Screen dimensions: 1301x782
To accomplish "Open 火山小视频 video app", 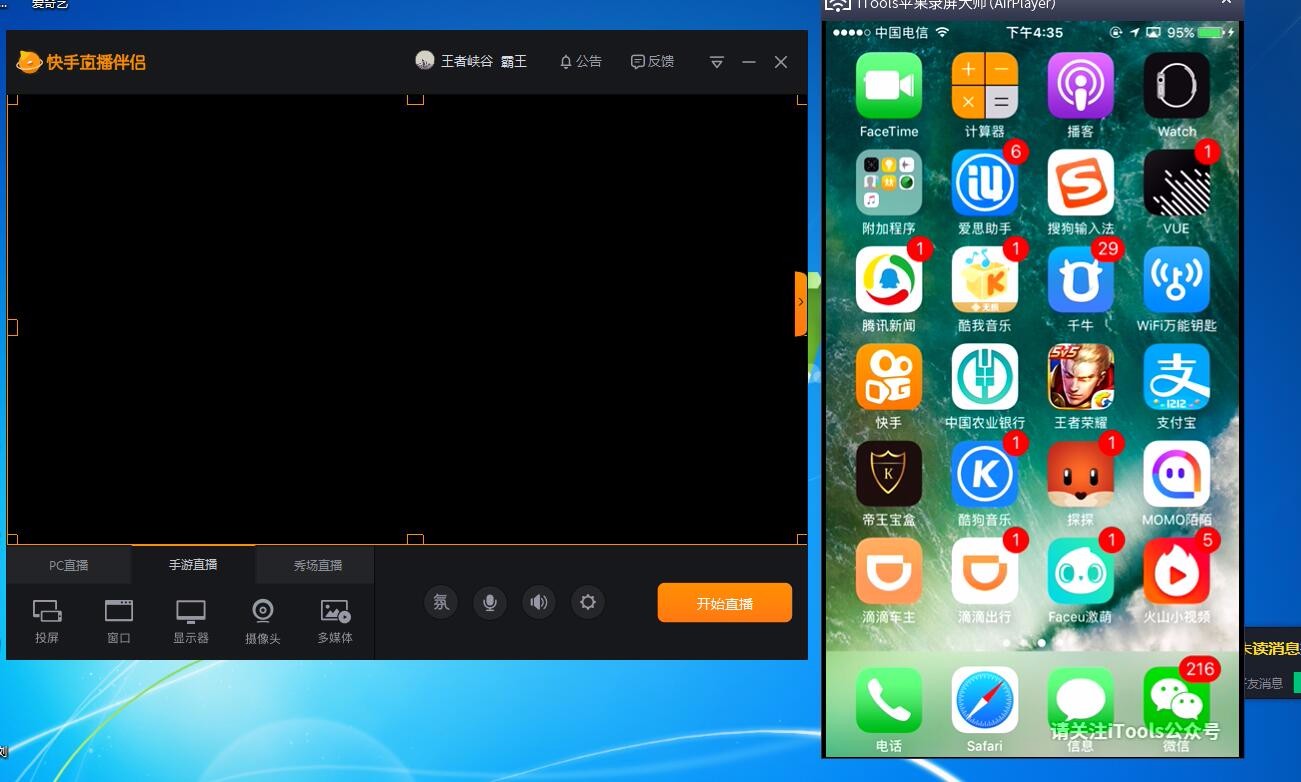I will point(1176,571).
